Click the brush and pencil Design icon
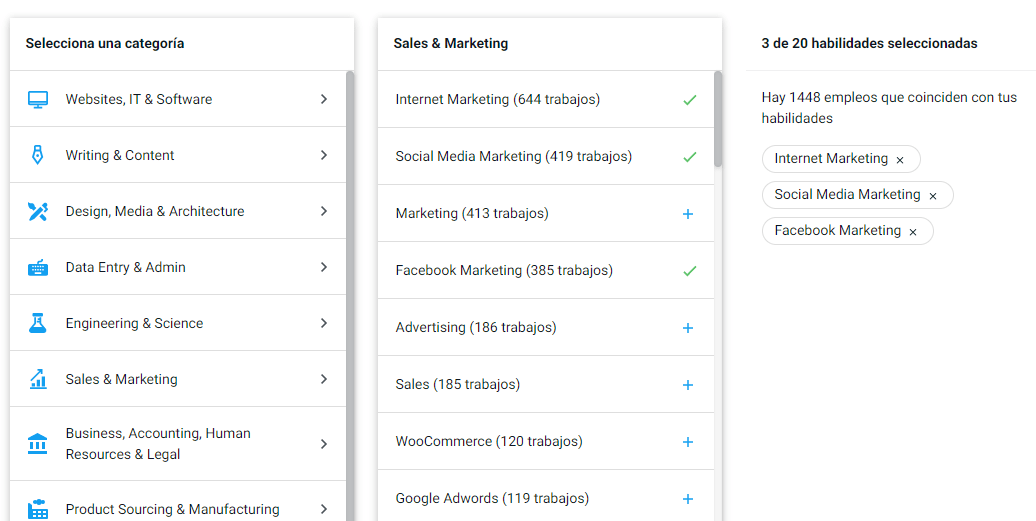Image resolution: width=1036 pixels, height=521 pixels. [x=38, y=211]
